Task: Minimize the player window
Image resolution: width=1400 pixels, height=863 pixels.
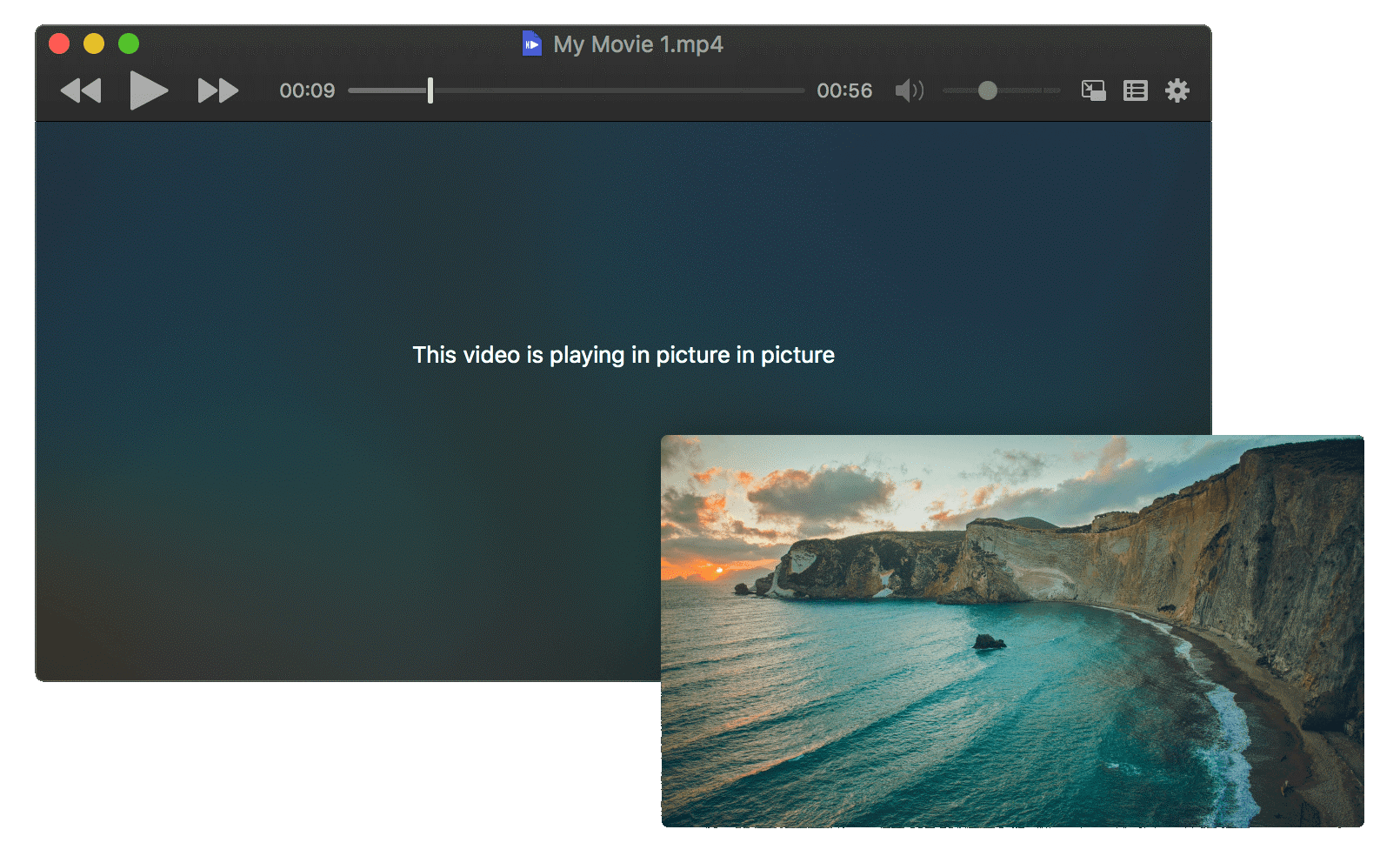Action: click(94, 43)
